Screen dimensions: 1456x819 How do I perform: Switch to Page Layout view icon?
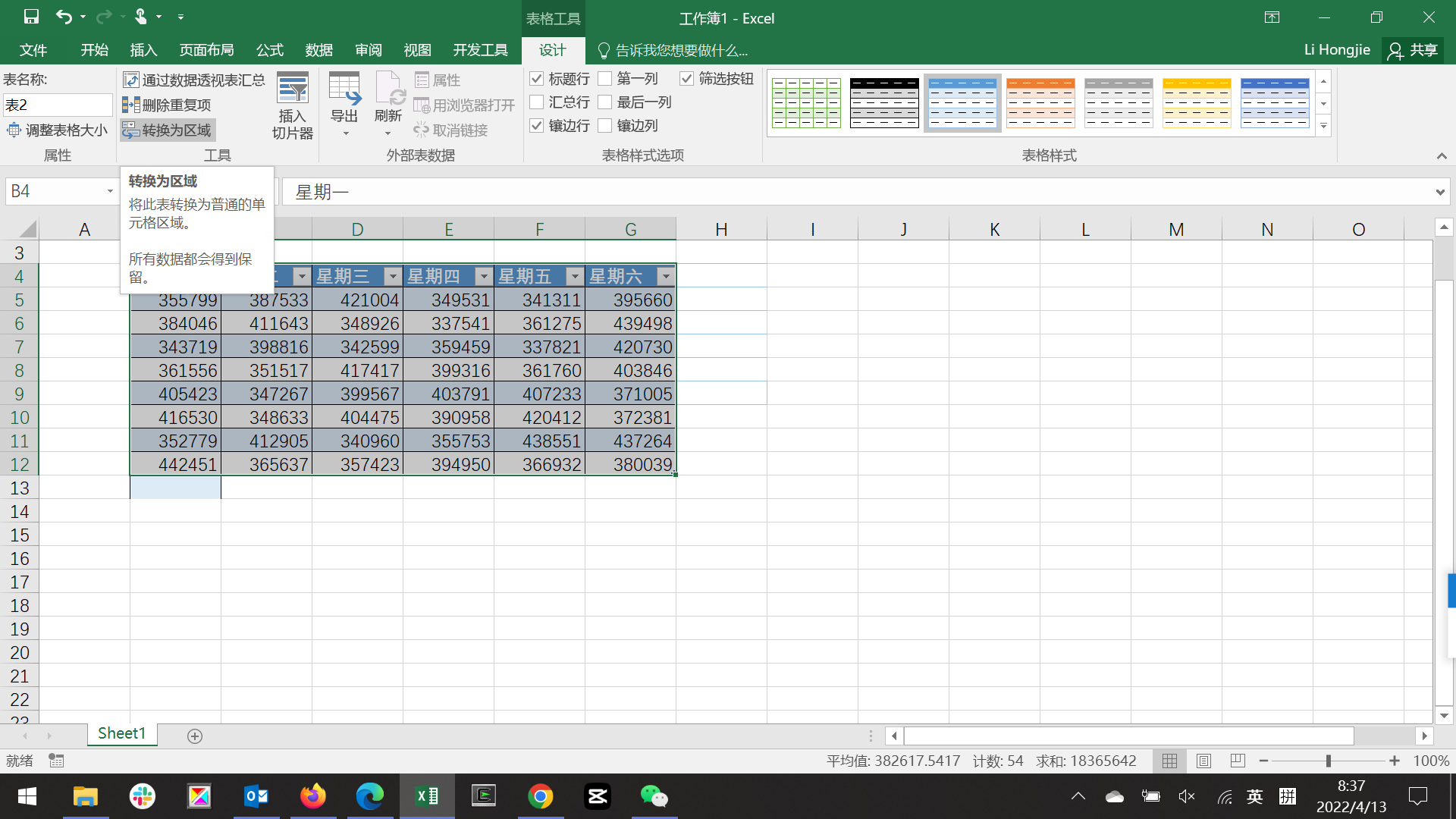coord(1203,761)
